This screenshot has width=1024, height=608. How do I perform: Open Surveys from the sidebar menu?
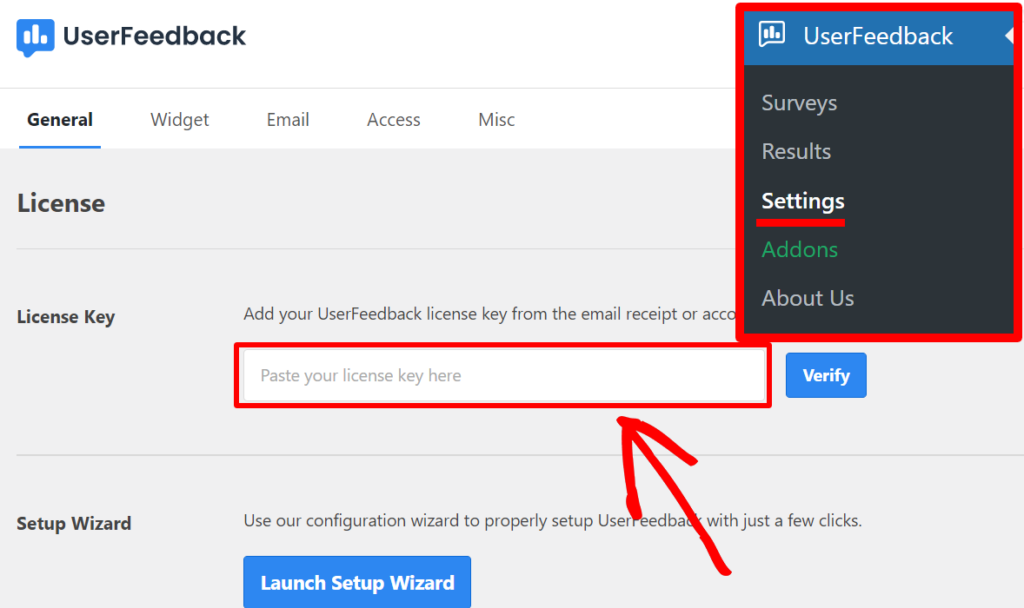pos(799,102)
